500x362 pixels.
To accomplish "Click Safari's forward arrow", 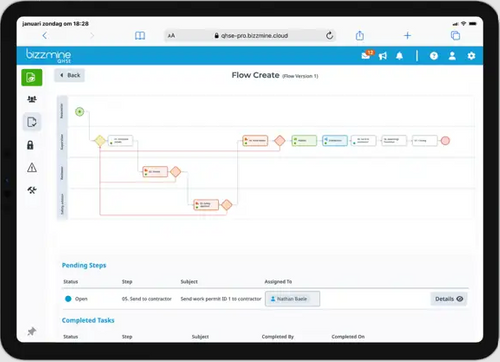I will click(x=92, y=35).
